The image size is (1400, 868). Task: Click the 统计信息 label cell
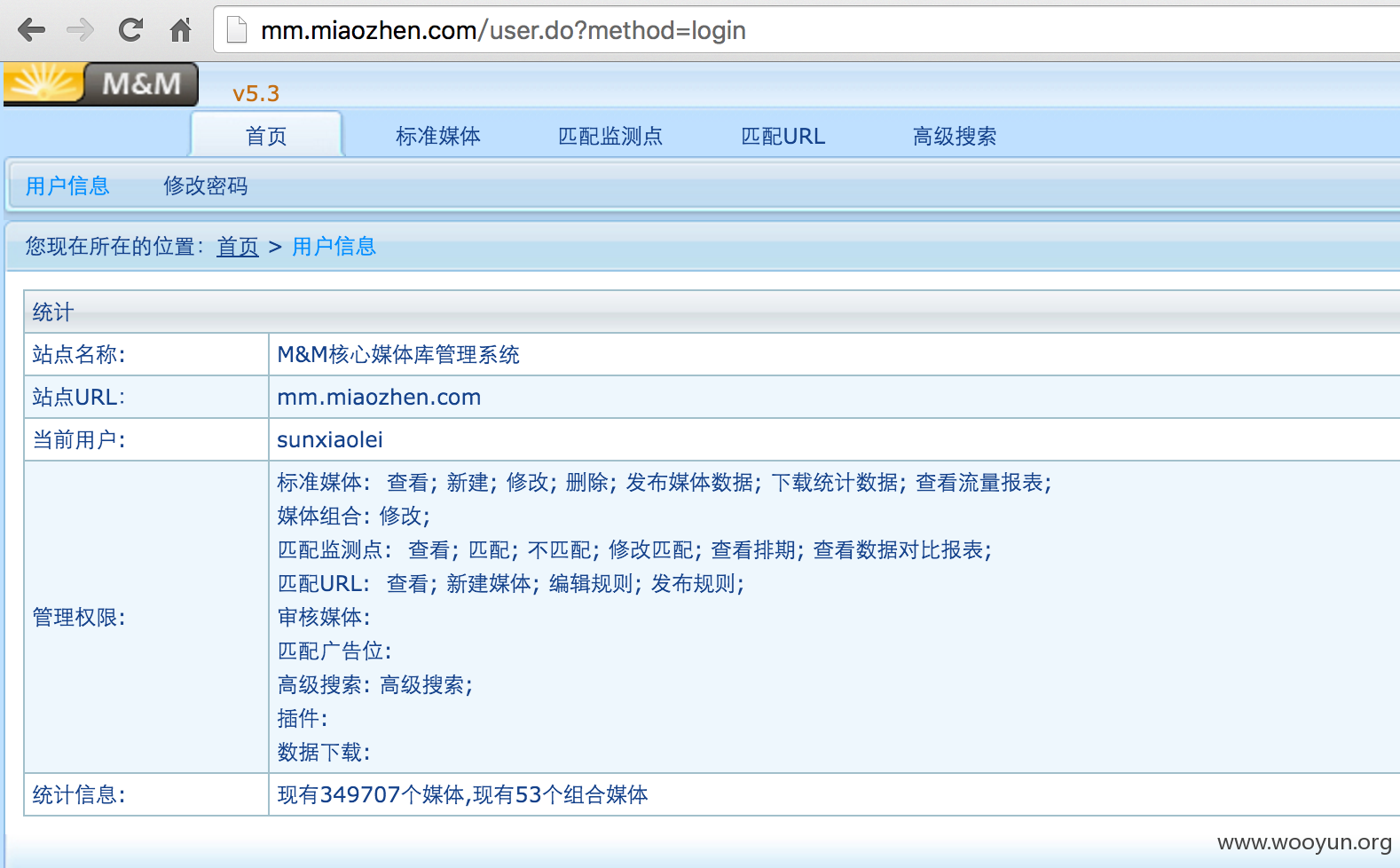coord(146,795)
